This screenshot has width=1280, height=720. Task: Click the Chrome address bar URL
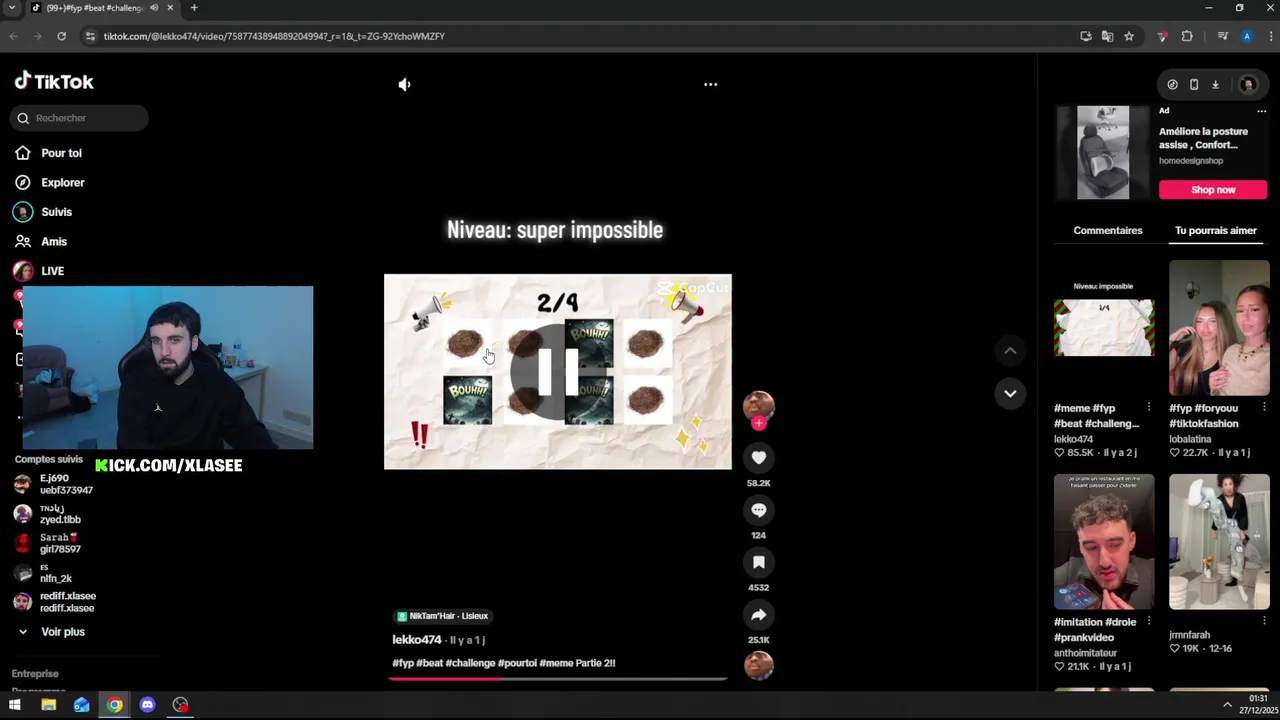pos(274,36)
